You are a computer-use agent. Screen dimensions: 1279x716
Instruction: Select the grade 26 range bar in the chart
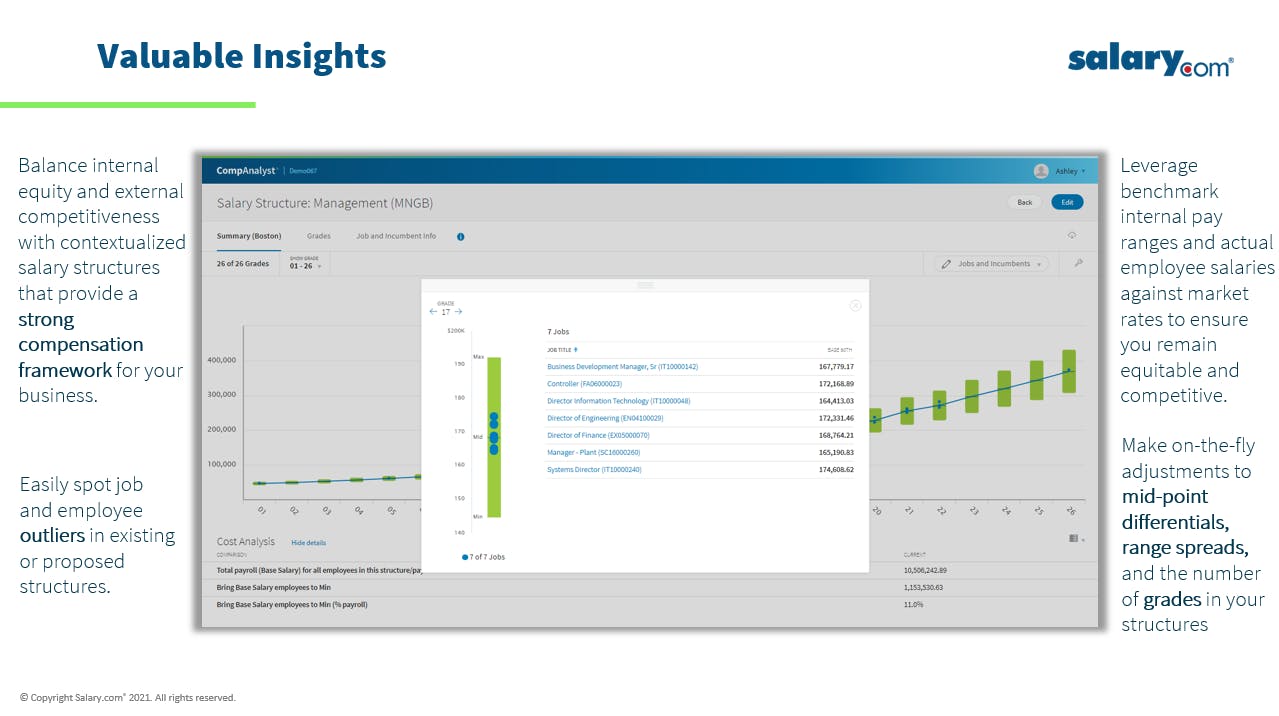[x=1069, y=371]
